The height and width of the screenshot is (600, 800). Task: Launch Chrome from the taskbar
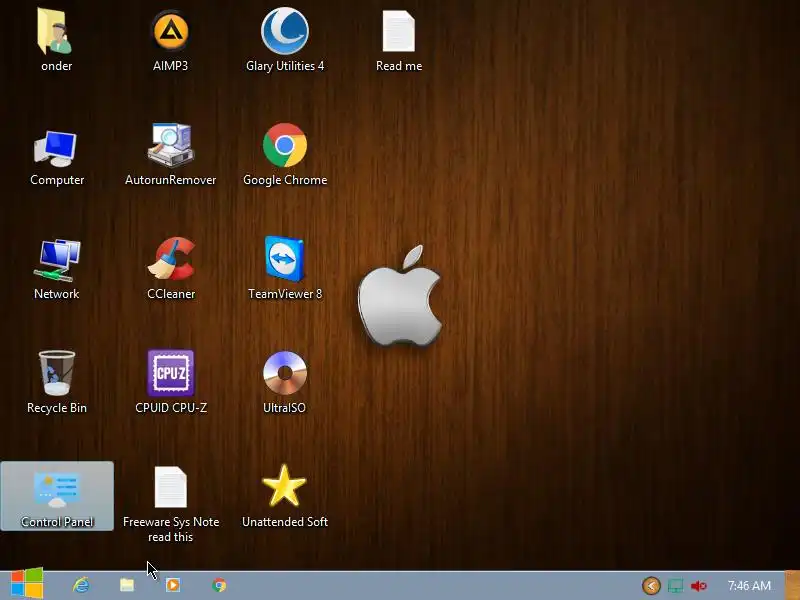pyautogui.click(x=219, y=585)
